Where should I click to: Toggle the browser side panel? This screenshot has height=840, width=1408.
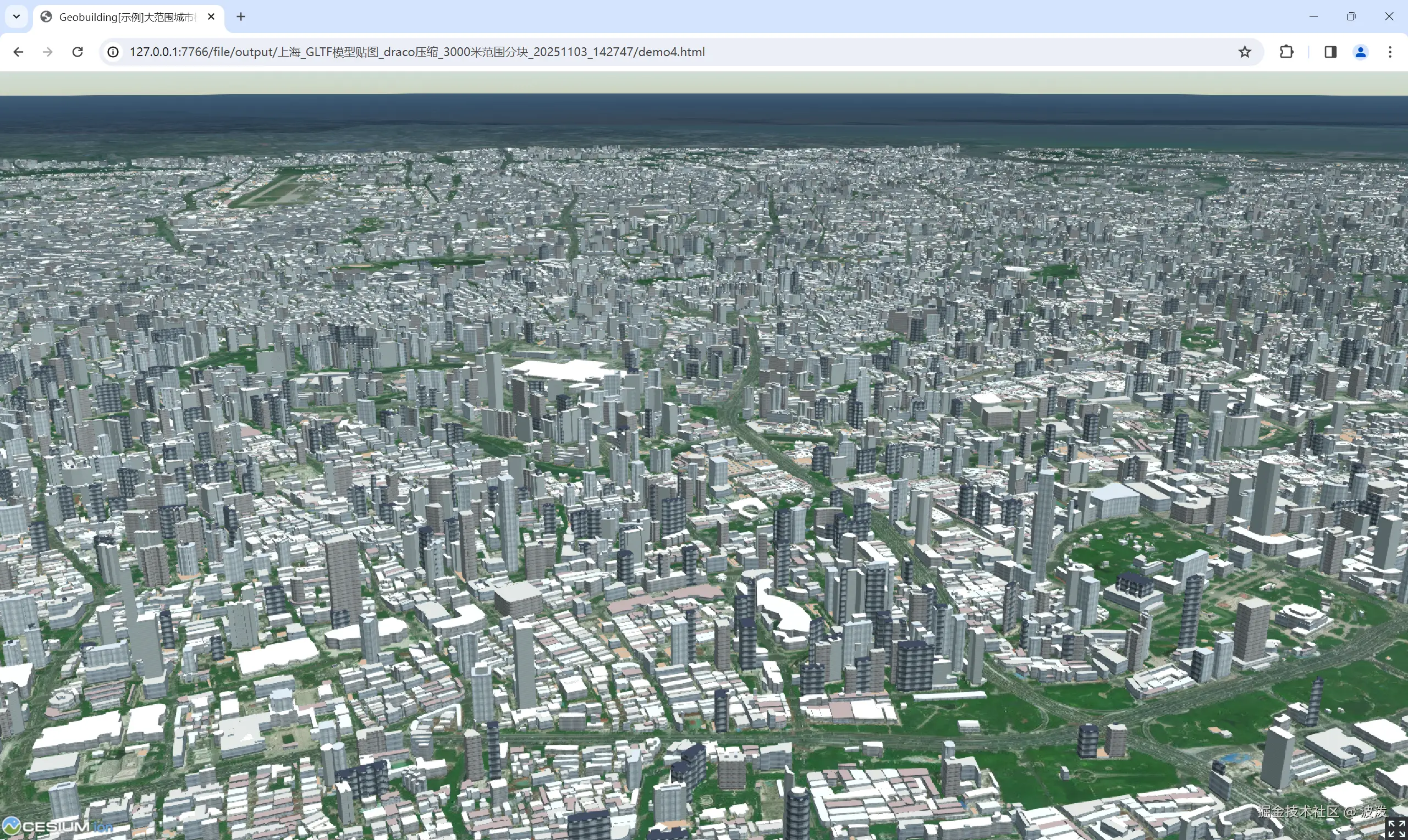[x=1330, y=52]
